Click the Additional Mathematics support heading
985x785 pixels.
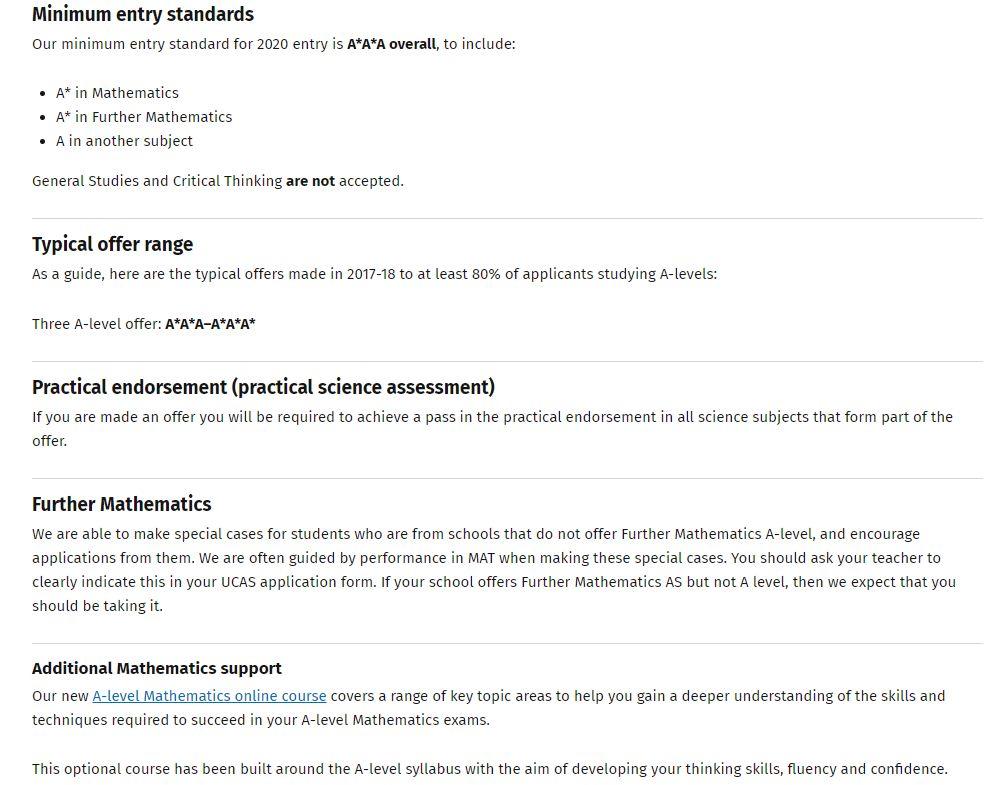point(157,668)
